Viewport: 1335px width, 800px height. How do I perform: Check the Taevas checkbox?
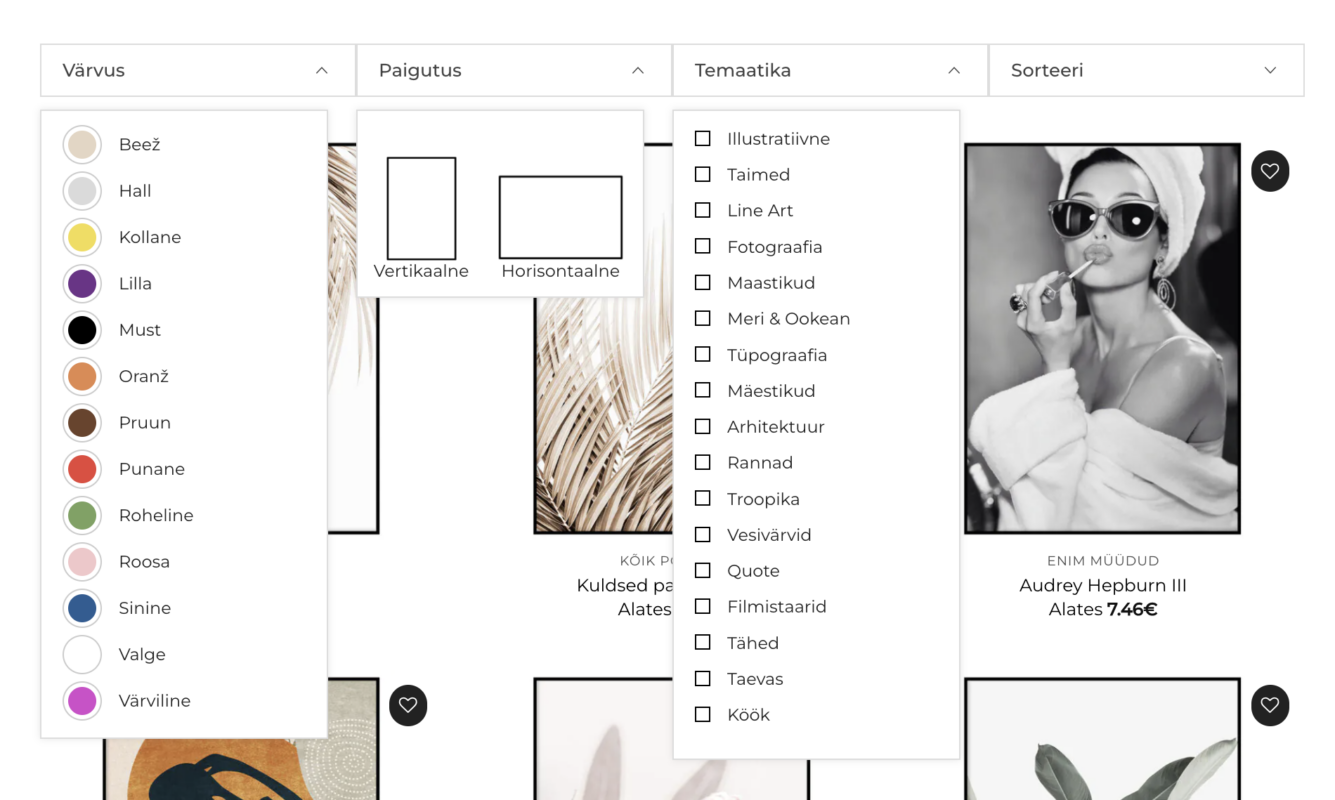pos(703,678)
